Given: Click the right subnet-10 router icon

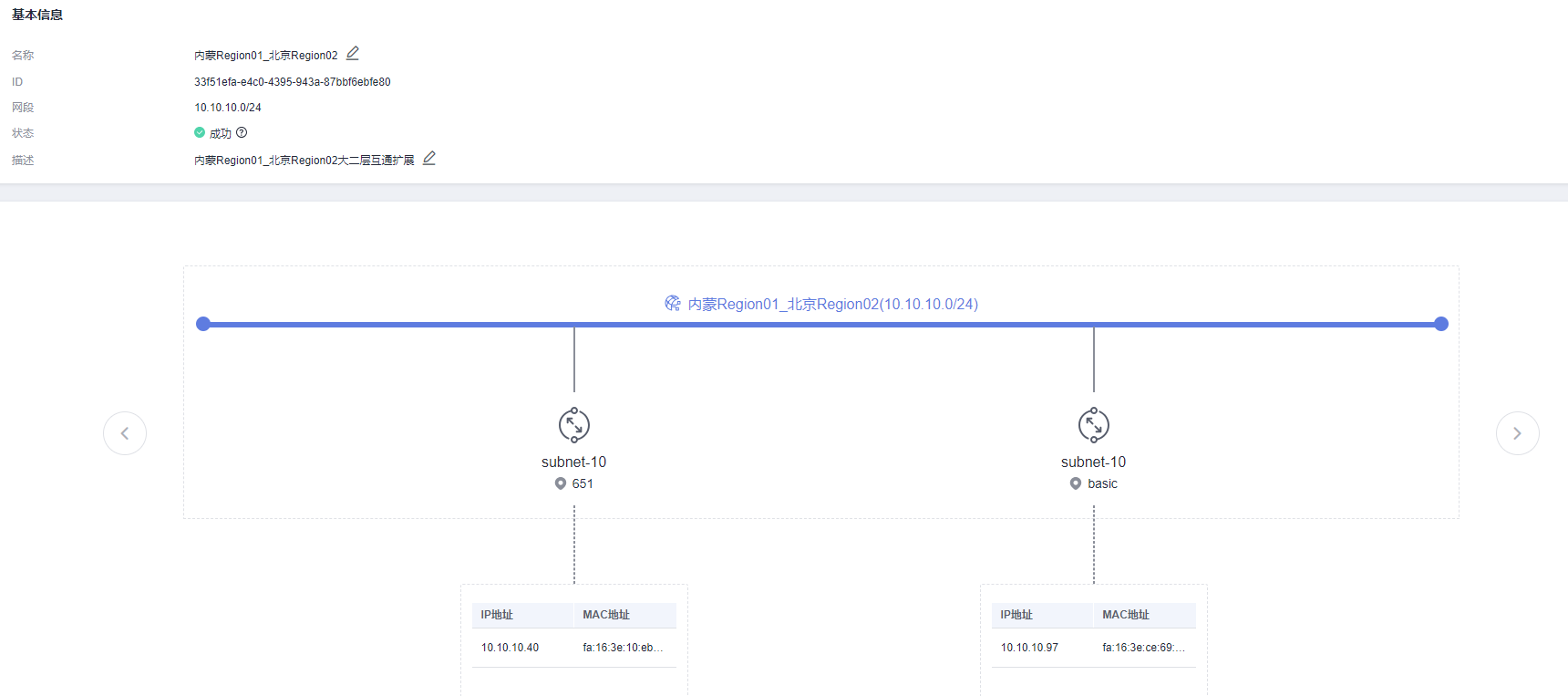Looking at the screenshot, I should [1094, 425].
